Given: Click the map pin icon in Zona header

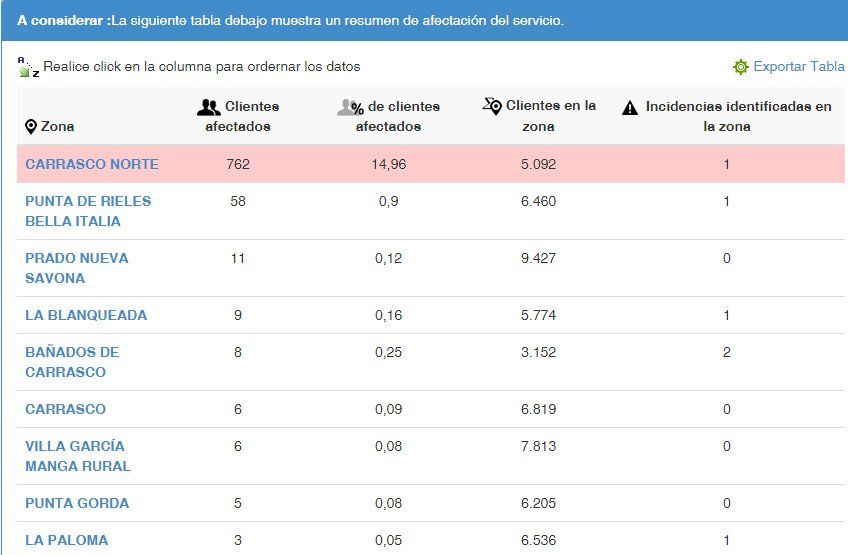Looking at the screenshot, I should [31, 127].
